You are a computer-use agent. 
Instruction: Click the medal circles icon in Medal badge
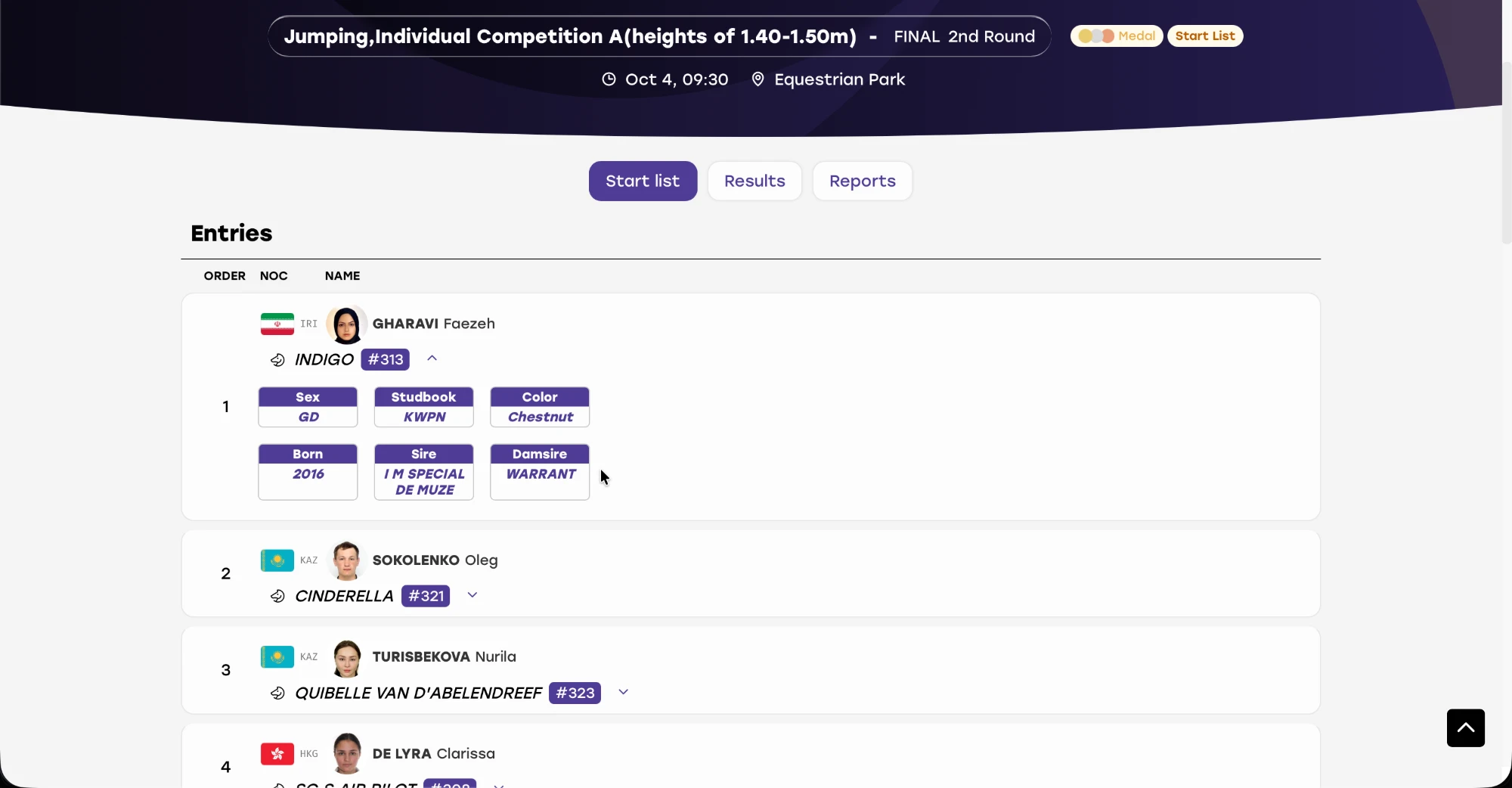(1096, 36)
